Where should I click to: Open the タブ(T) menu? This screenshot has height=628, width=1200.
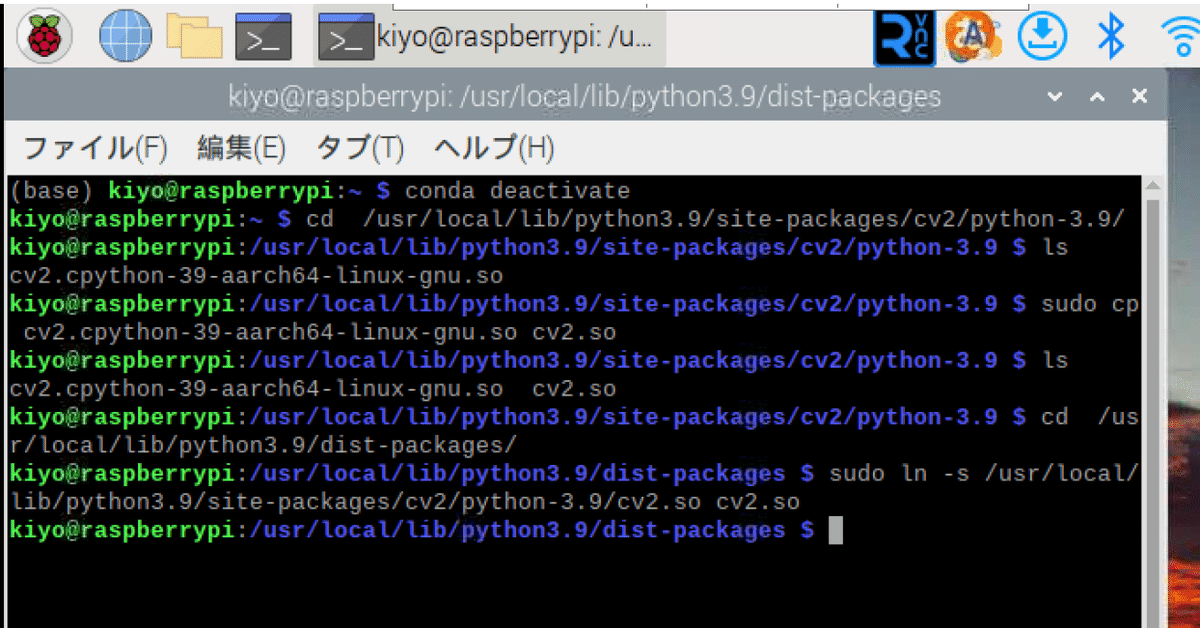[360, 149]
